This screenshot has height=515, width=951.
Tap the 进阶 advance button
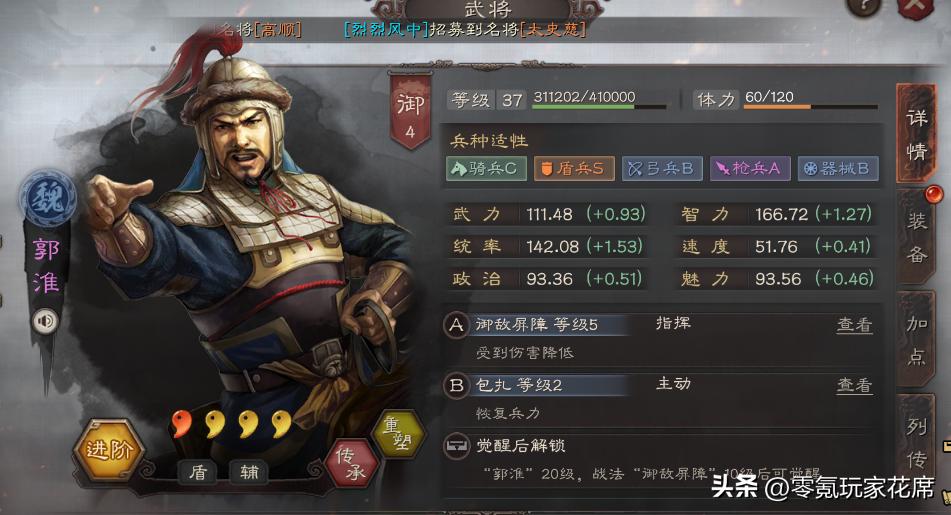point(109,450)
